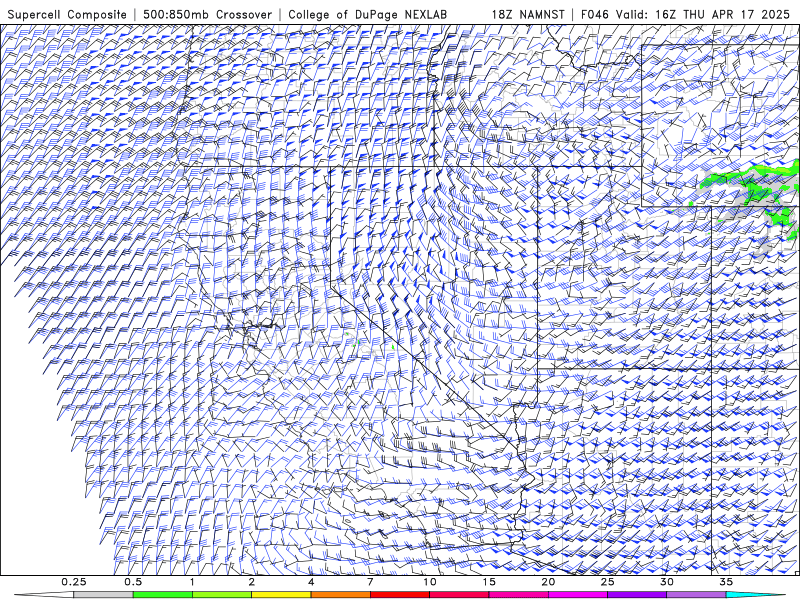Click the 500:850mb Crossover header label
Image resolution: width=800 pixels, height=600 pixels.
[x=208, y=14]
